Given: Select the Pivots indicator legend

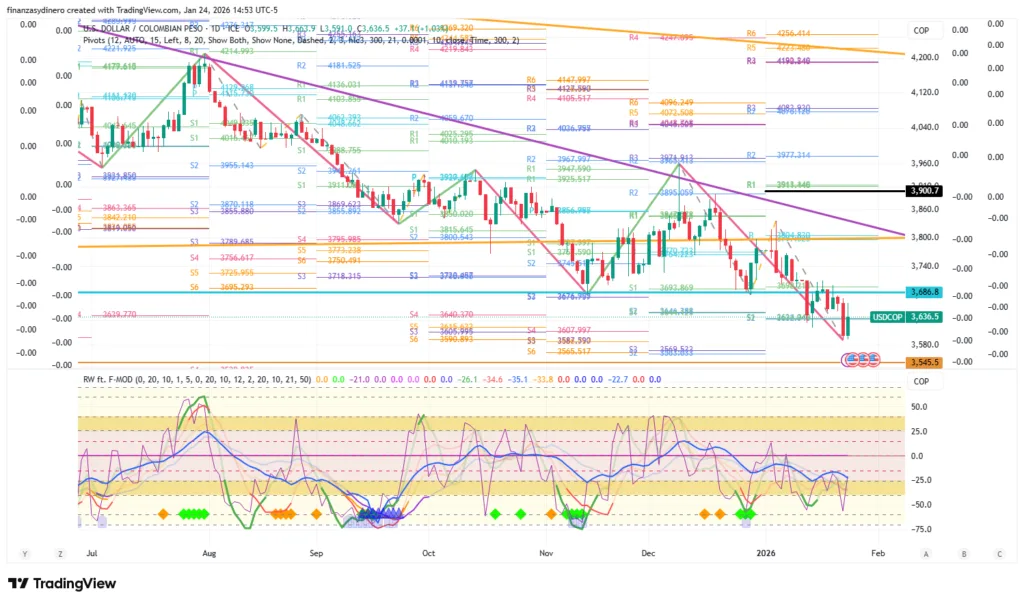Looking at the screenshot, I should pyautogui.click(x=95, y=41).
